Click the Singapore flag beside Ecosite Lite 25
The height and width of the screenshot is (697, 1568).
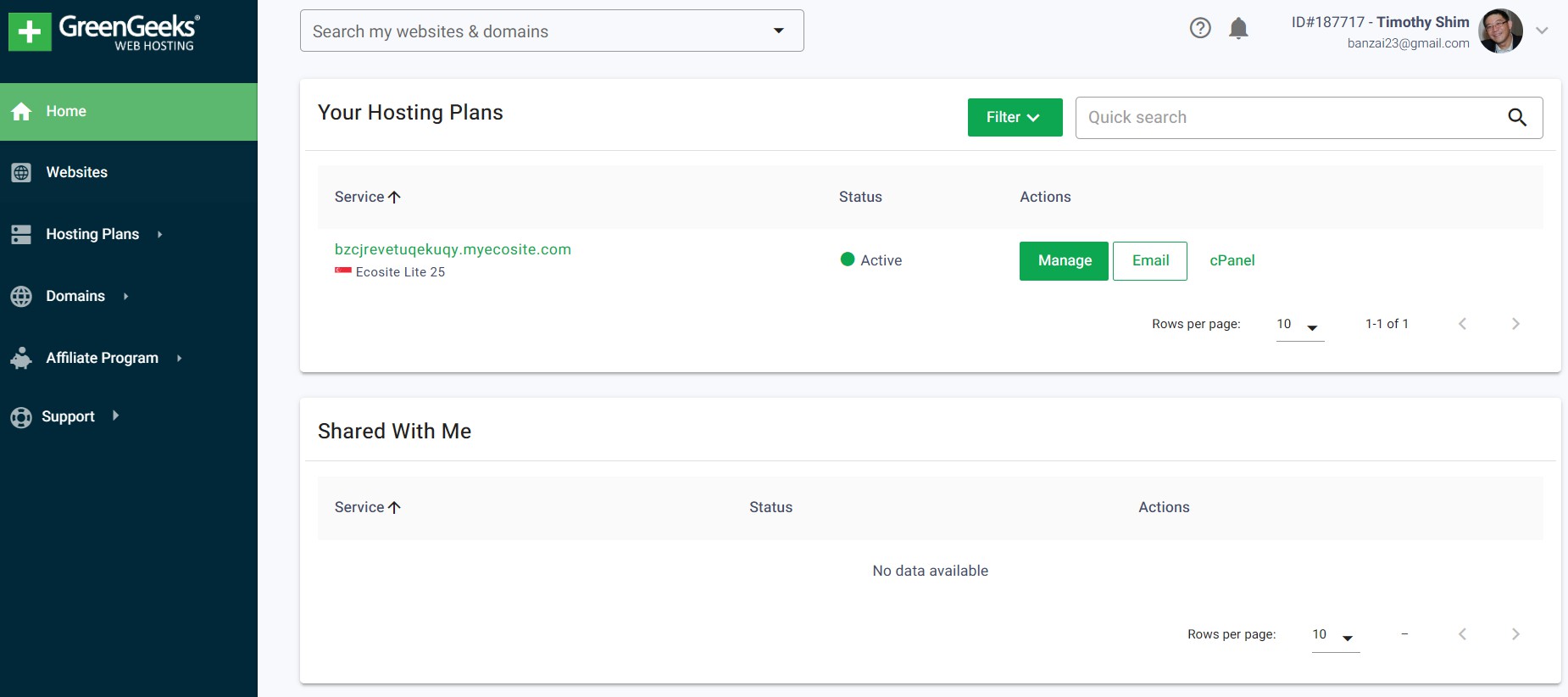(x=342, y=271)
